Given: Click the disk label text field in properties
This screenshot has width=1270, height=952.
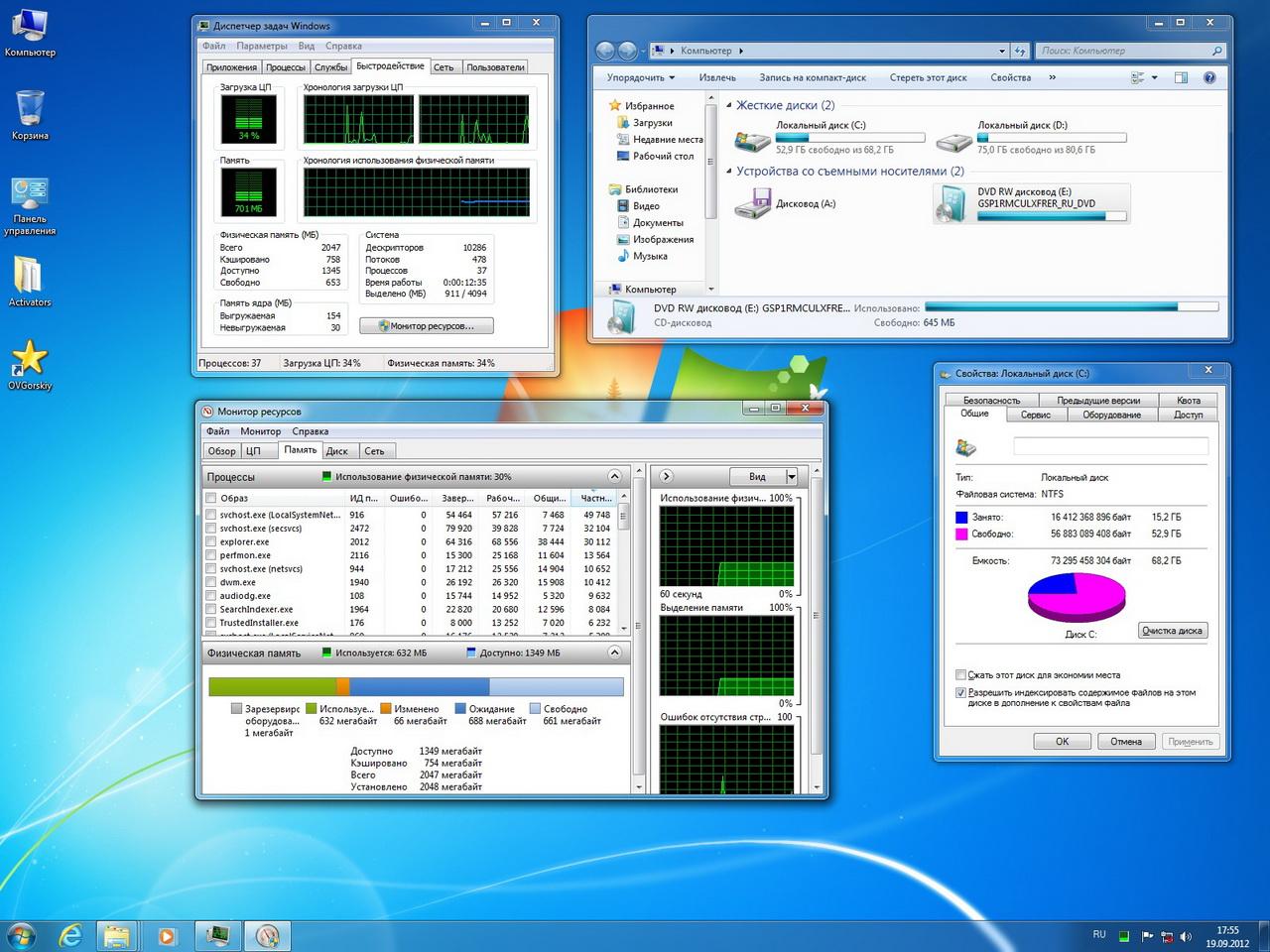Looking at the screenshot, I should point(1110,447).
